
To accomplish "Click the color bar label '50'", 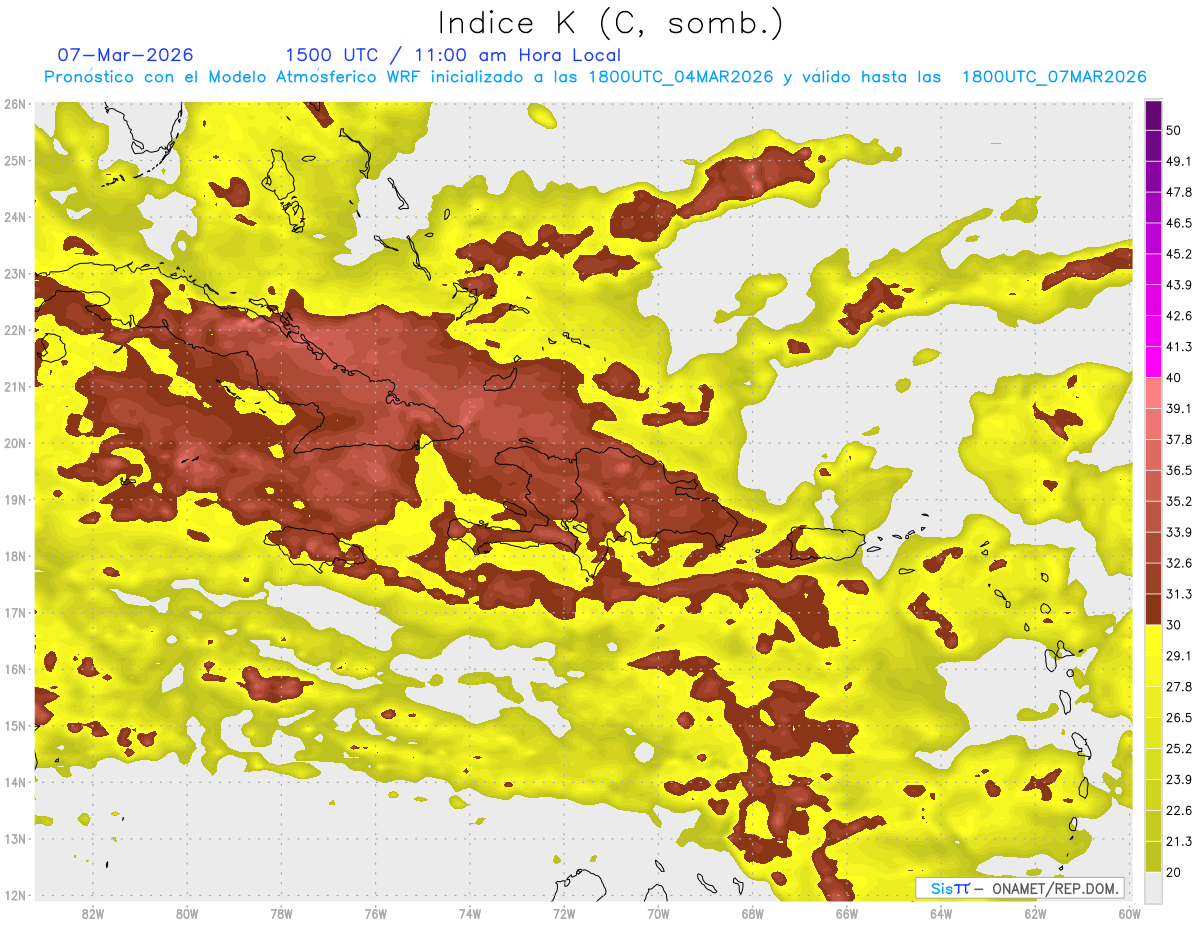I will (1172, 130).
